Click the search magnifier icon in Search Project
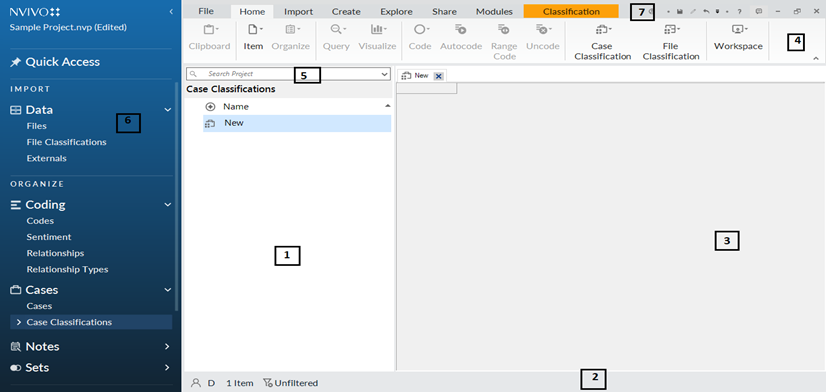The image size is (826, 392). click(x=193, y=74)
